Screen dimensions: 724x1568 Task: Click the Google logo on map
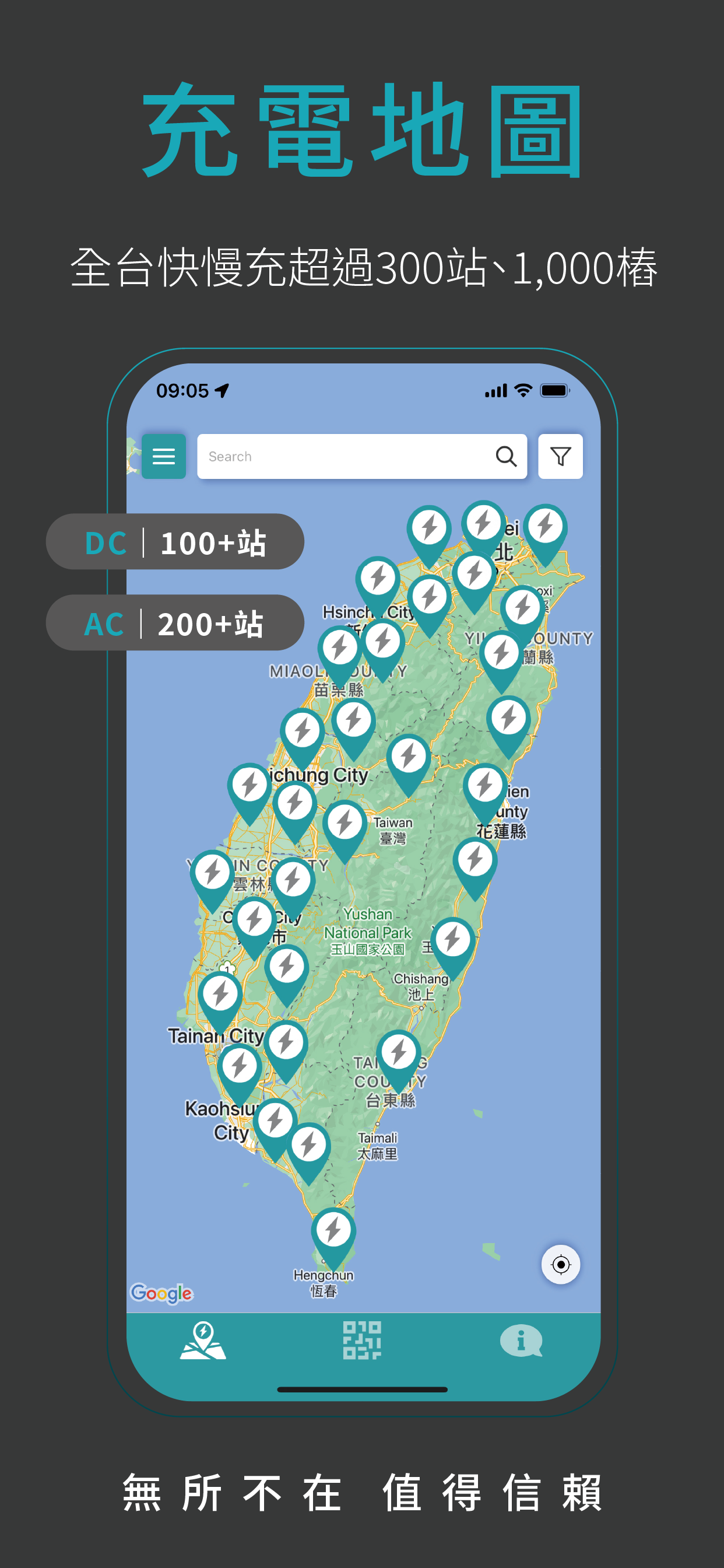[x=162, y=1293]
